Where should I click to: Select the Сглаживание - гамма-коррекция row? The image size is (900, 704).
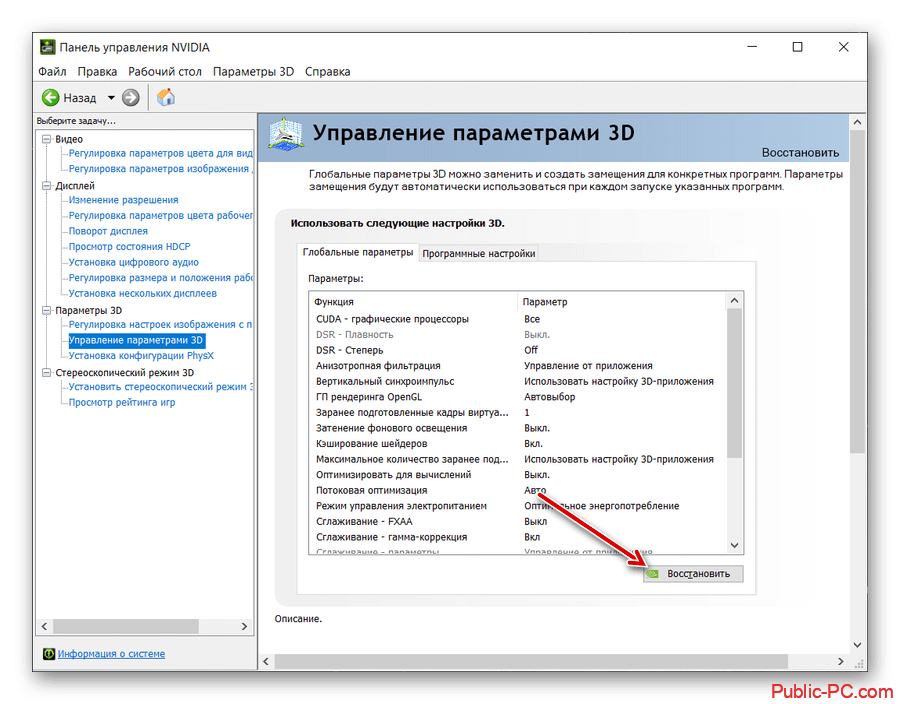coord(518,537)
